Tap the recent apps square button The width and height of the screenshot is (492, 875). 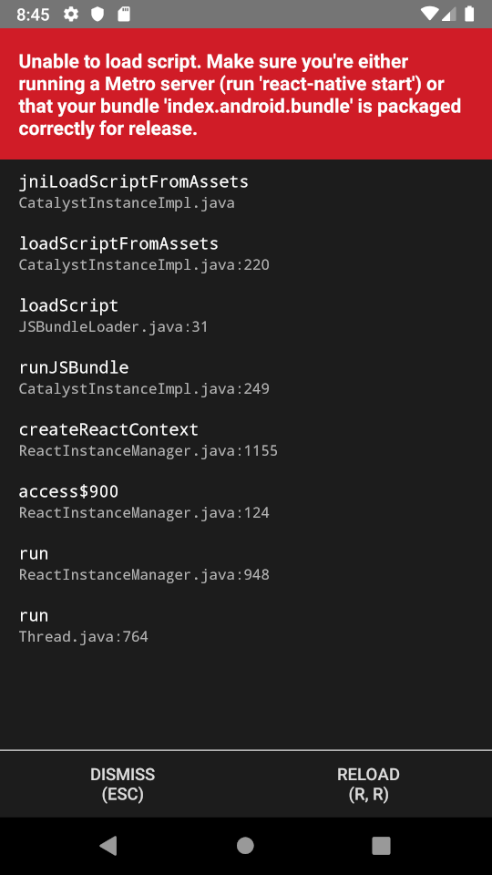click(381, 845)
